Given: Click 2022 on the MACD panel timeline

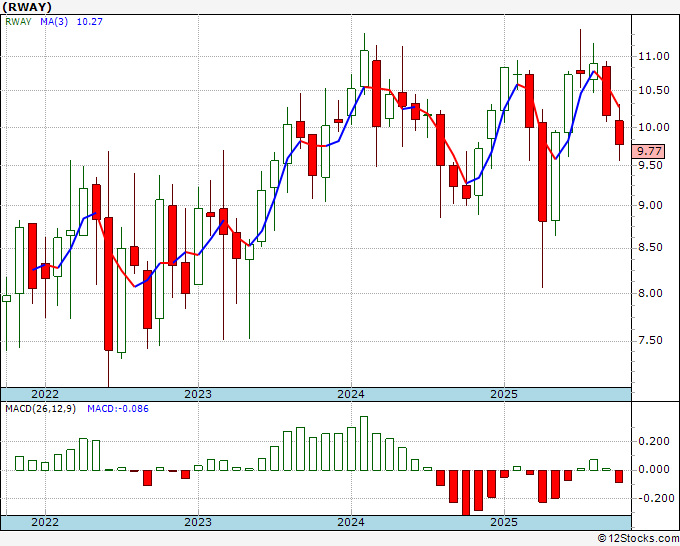Looking at the screenshot, I should tap(45, 523).
